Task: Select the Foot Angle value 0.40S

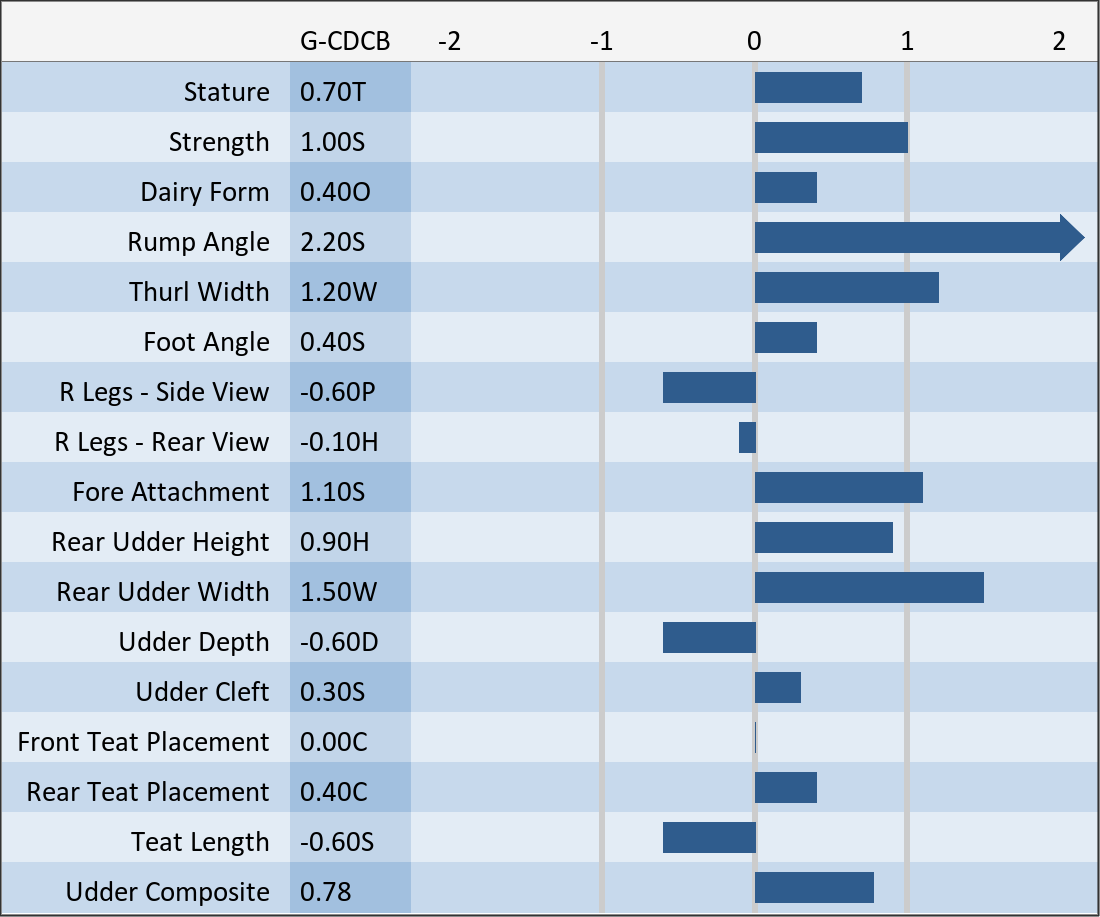Action: 333,342
